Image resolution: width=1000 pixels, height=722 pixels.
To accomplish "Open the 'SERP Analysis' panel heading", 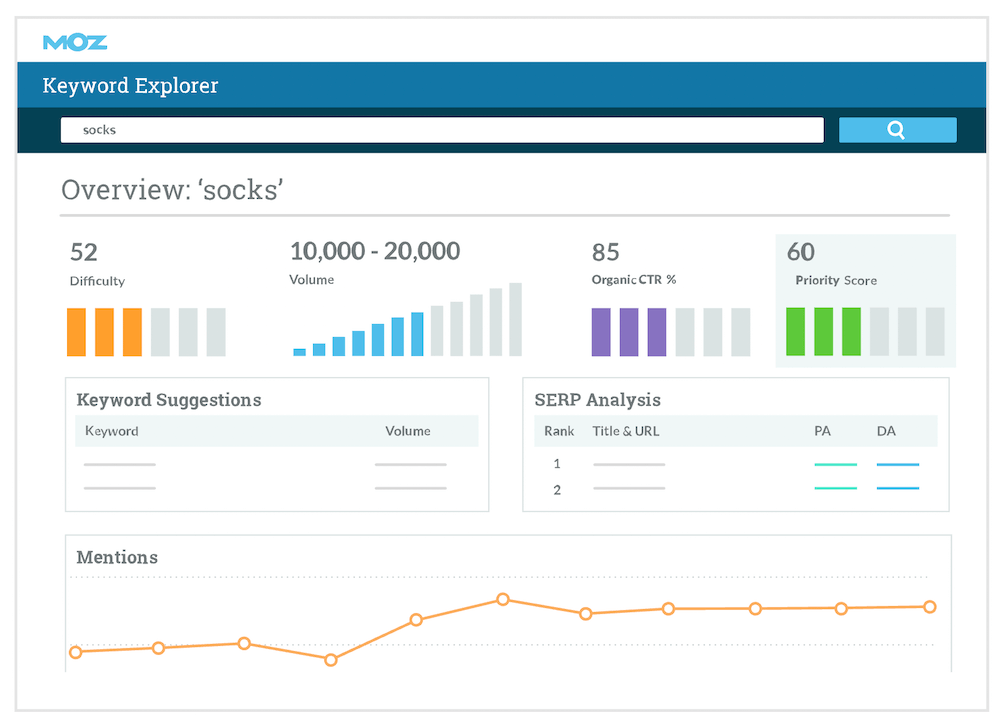I will [598, 400].
